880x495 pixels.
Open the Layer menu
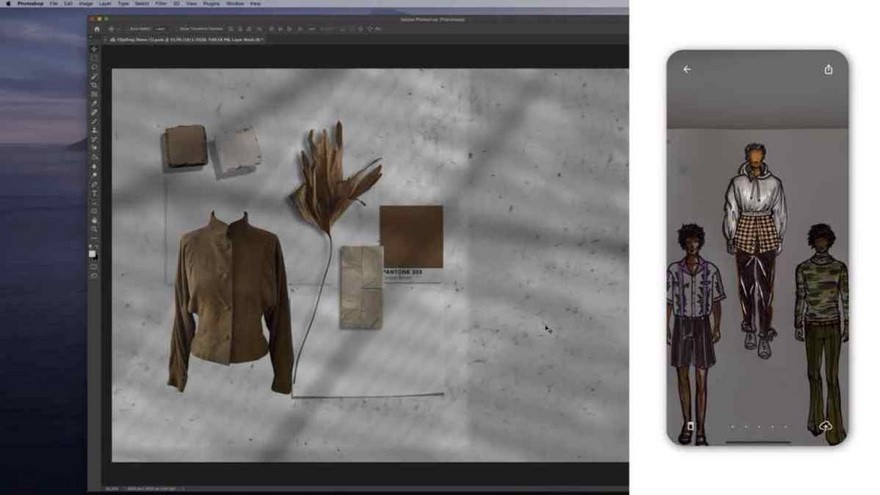(105, 3)
